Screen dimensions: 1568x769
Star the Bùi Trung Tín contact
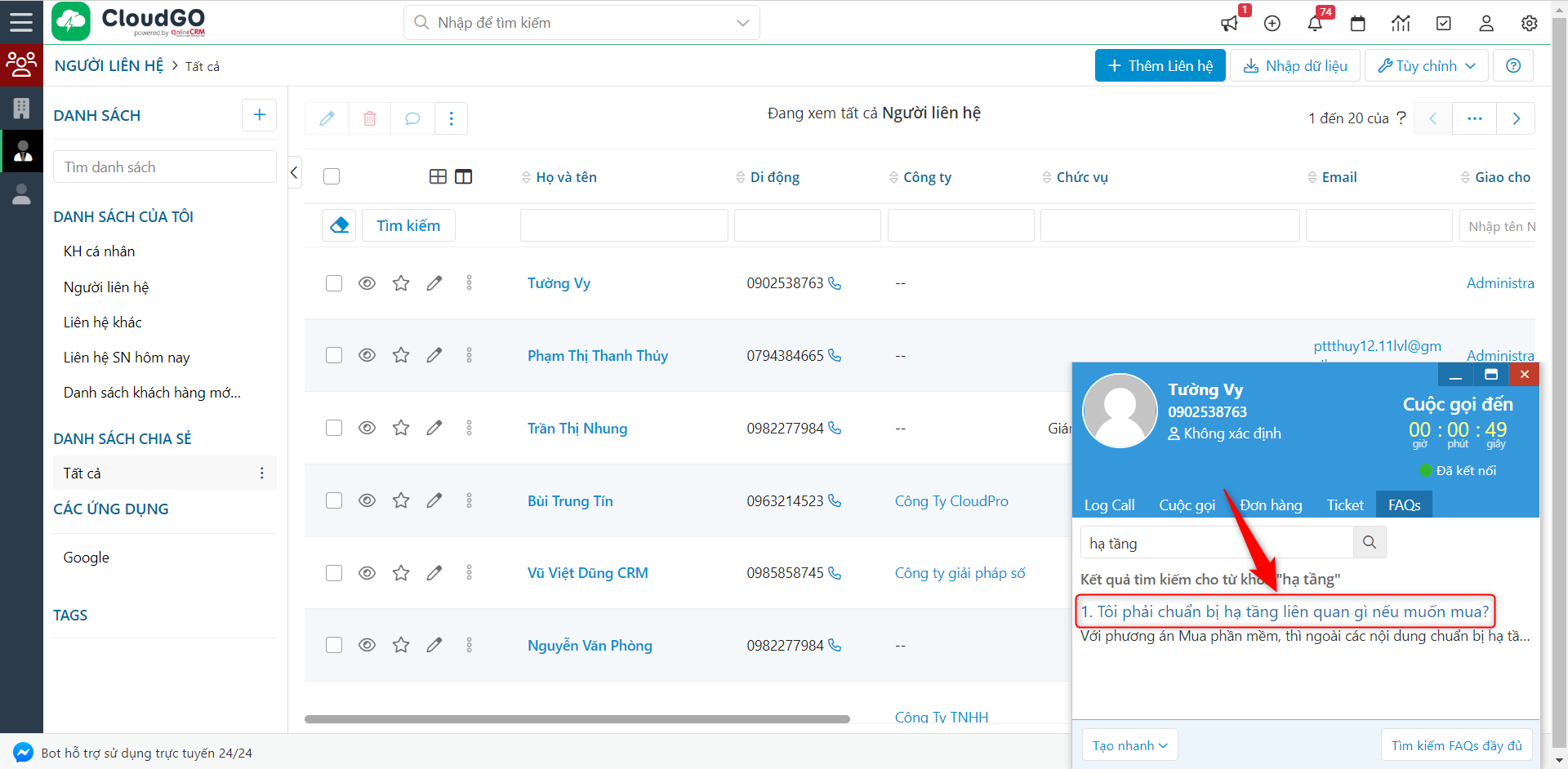(401, 500)
